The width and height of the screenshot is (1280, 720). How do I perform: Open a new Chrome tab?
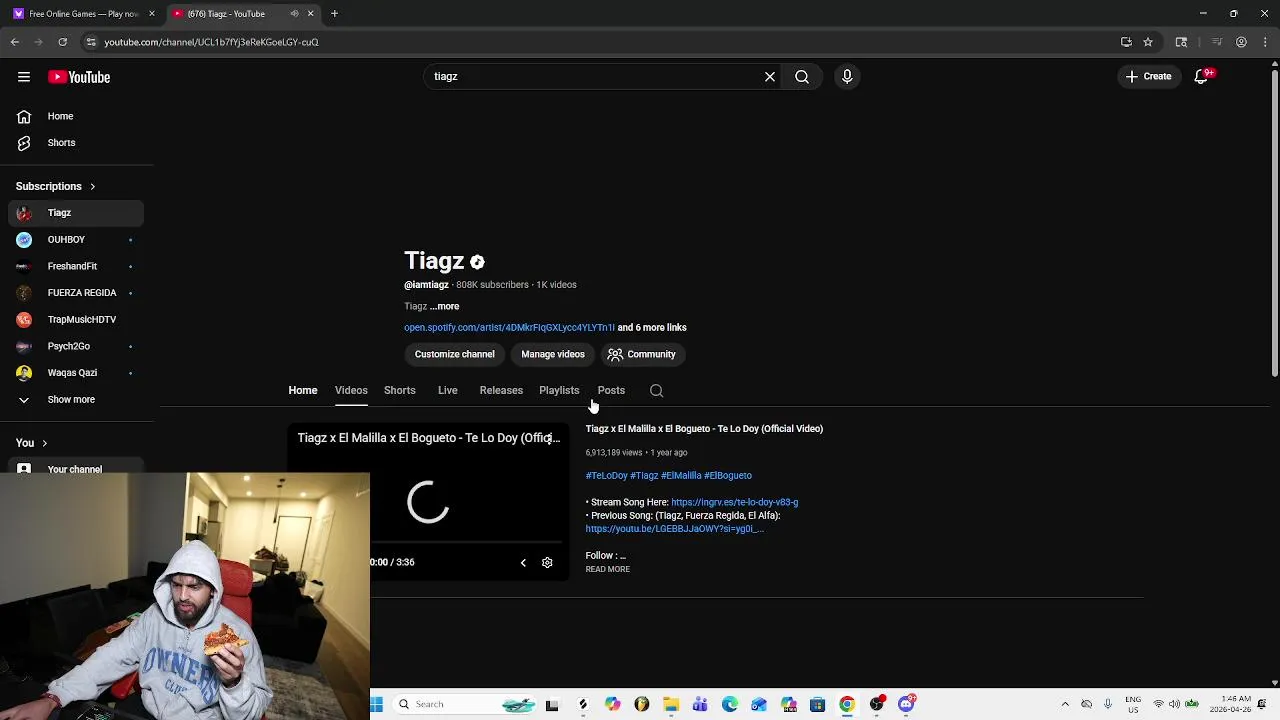click(334, 14)
